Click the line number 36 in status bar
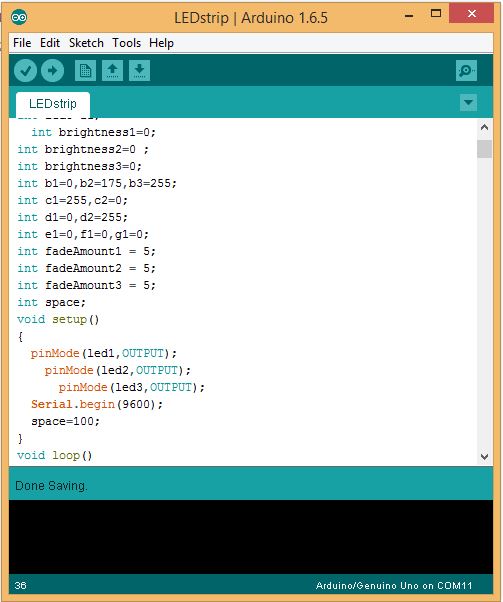Image resolution: width=503 pixels, height=602 pixels. pyautogui.click(x=21, y=585)
